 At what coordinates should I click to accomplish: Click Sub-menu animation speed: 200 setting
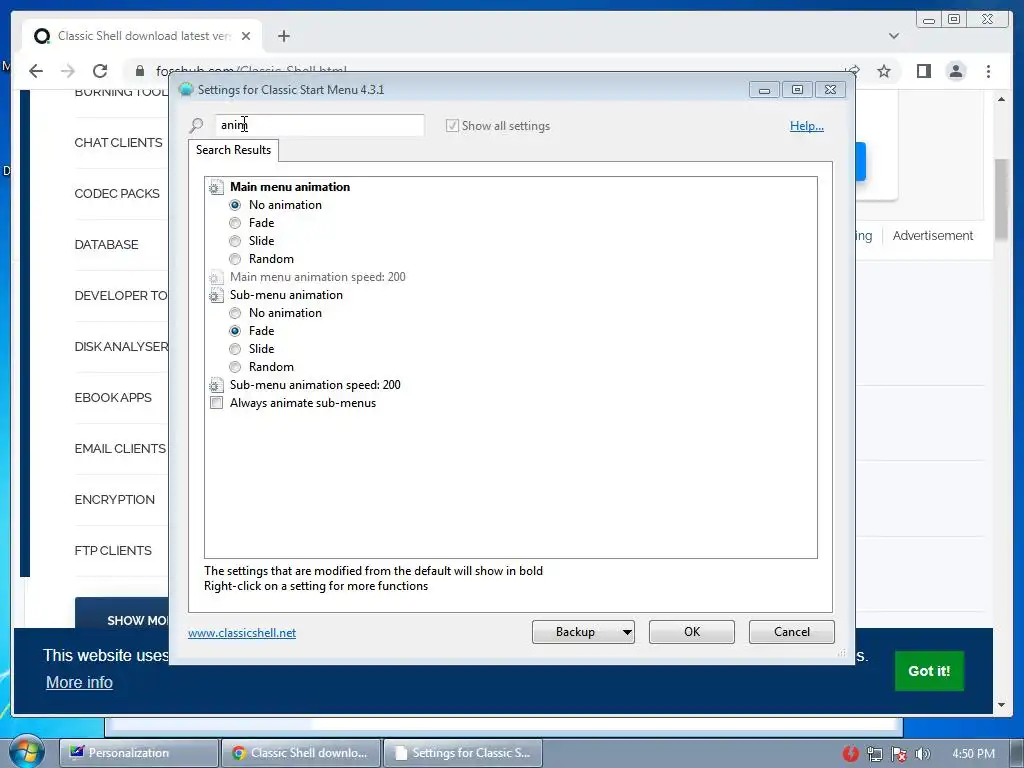click(x=315, y=385)
